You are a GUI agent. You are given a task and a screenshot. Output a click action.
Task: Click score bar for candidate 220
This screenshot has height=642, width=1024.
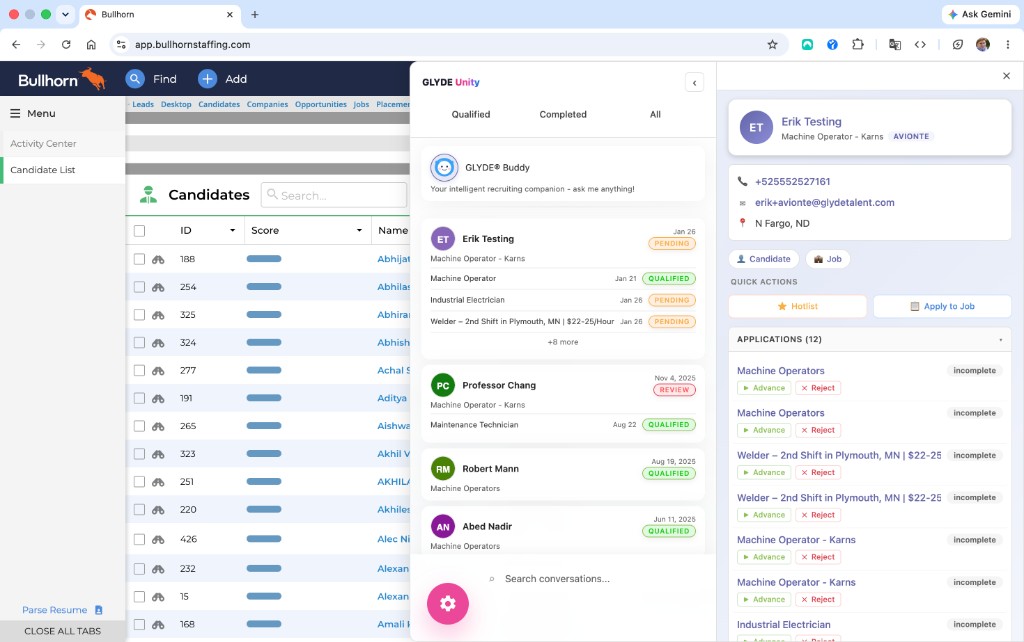click(264, 509)
